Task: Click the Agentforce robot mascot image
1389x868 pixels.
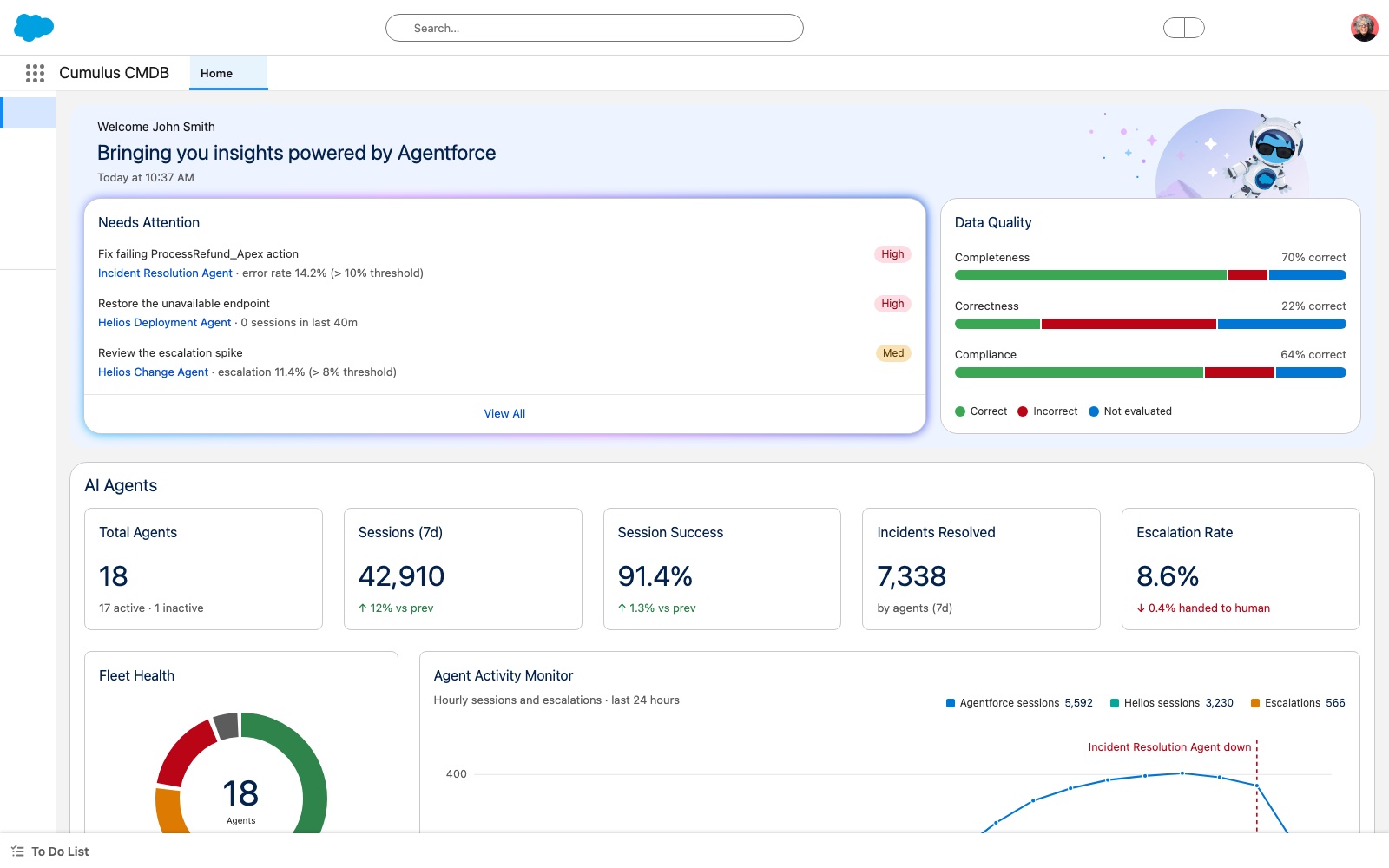Action: (x=1267, y=158)
